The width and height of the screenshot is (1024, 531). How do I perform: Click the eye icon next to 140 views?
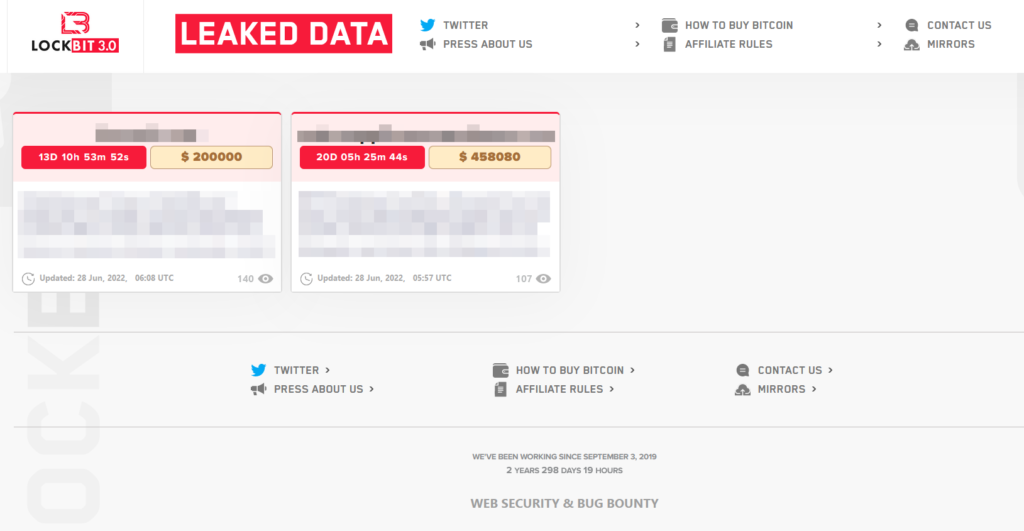265,279
